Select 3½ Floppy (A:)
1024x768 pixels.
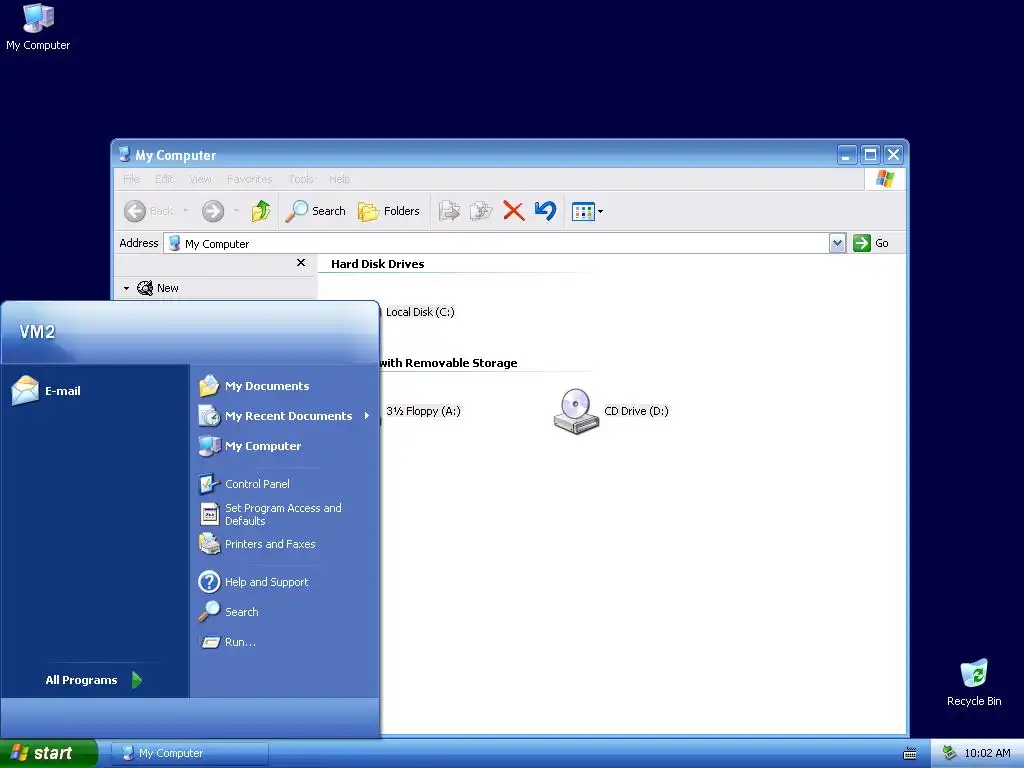click(423, 411)
